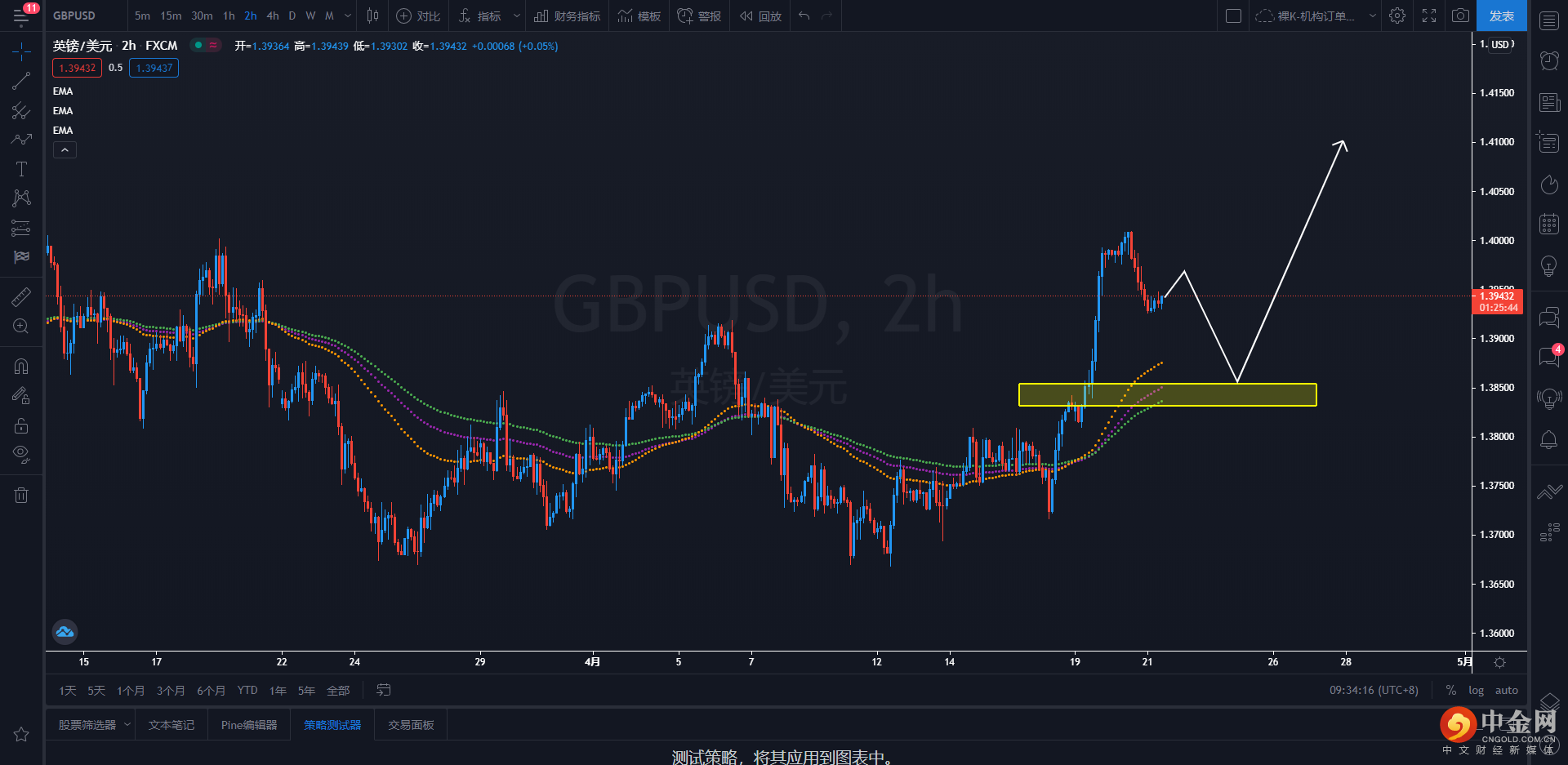Open the dropdown arrow next to 指标
1568x765 pixels.
tap(516, 16)
